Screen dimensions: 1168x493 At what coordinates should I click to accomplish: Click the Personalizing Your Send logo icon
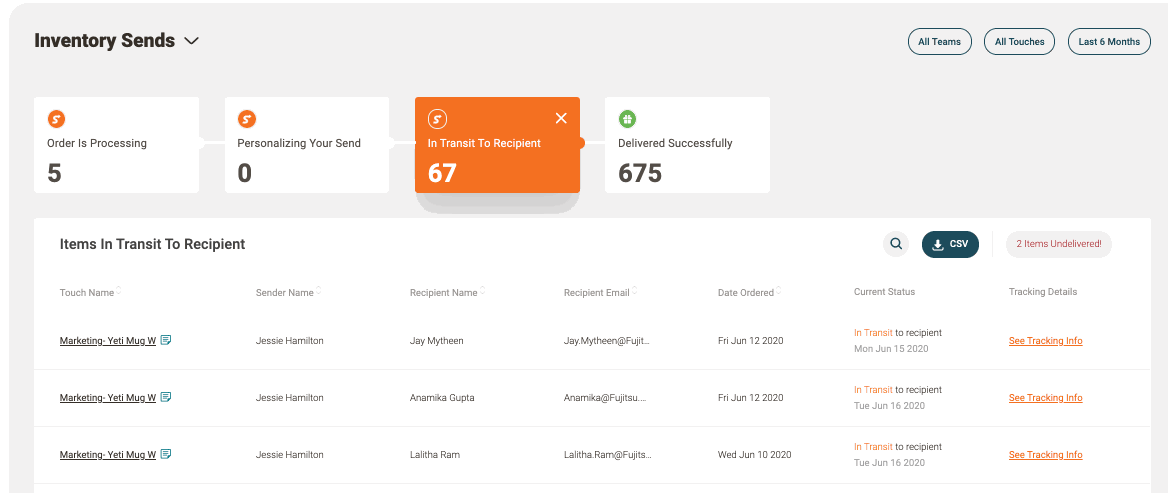(x=247, y=119)
